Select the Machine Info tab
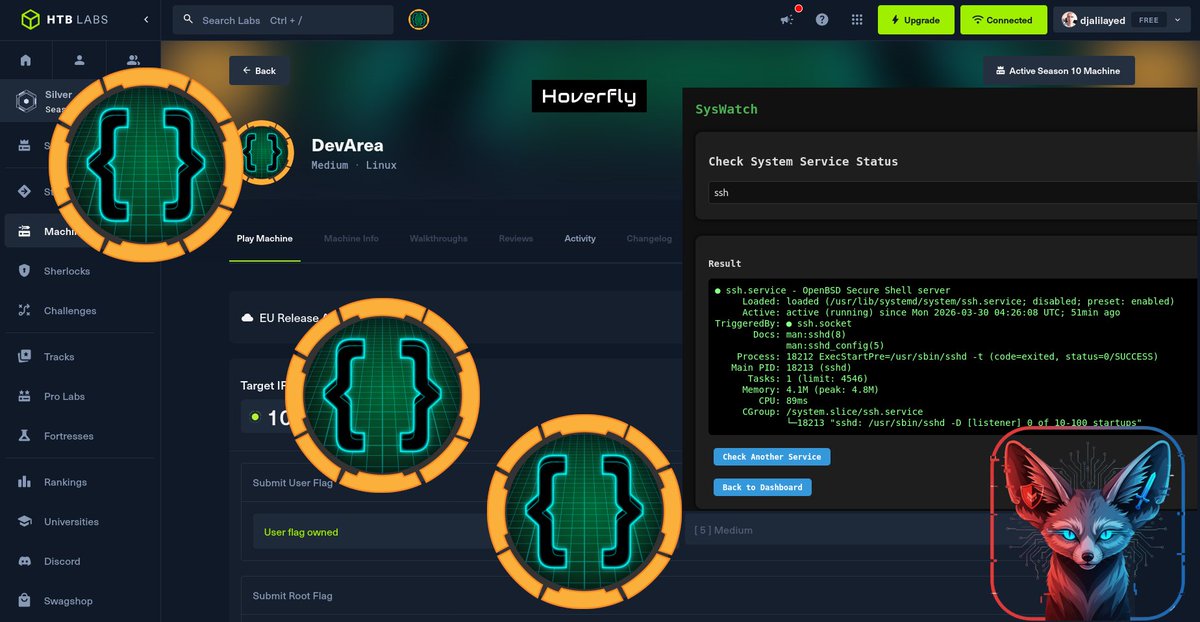This screenshot has height=622, width=1200. point(351,239)
